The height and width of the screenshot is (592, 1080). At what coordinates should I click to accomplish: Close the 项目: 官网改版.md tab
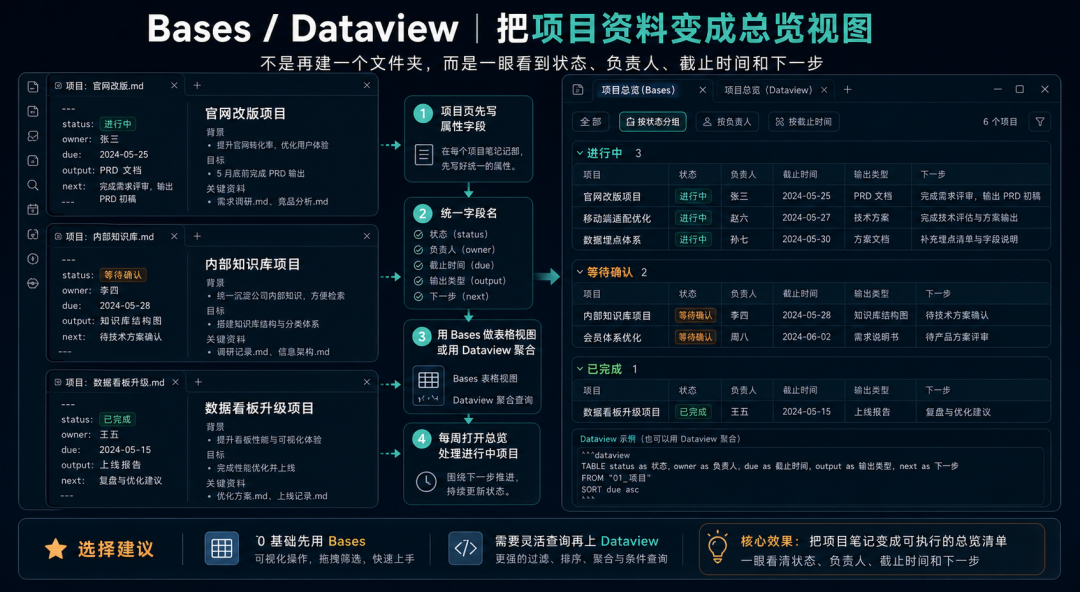(174, 85)
